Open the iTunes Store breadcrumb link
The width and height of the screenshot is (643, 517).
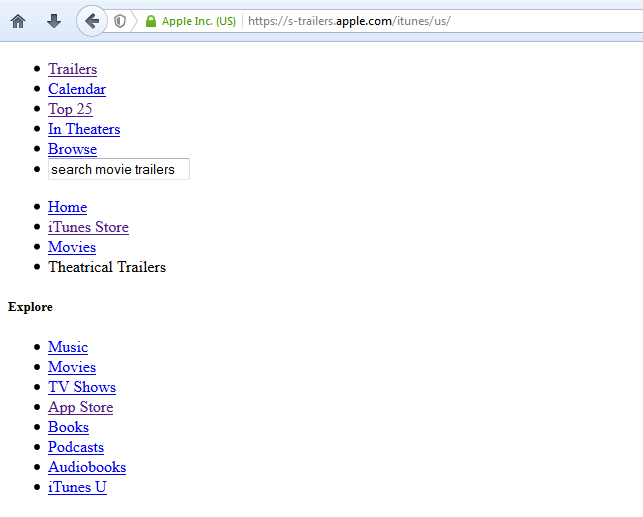pos(88,227)
